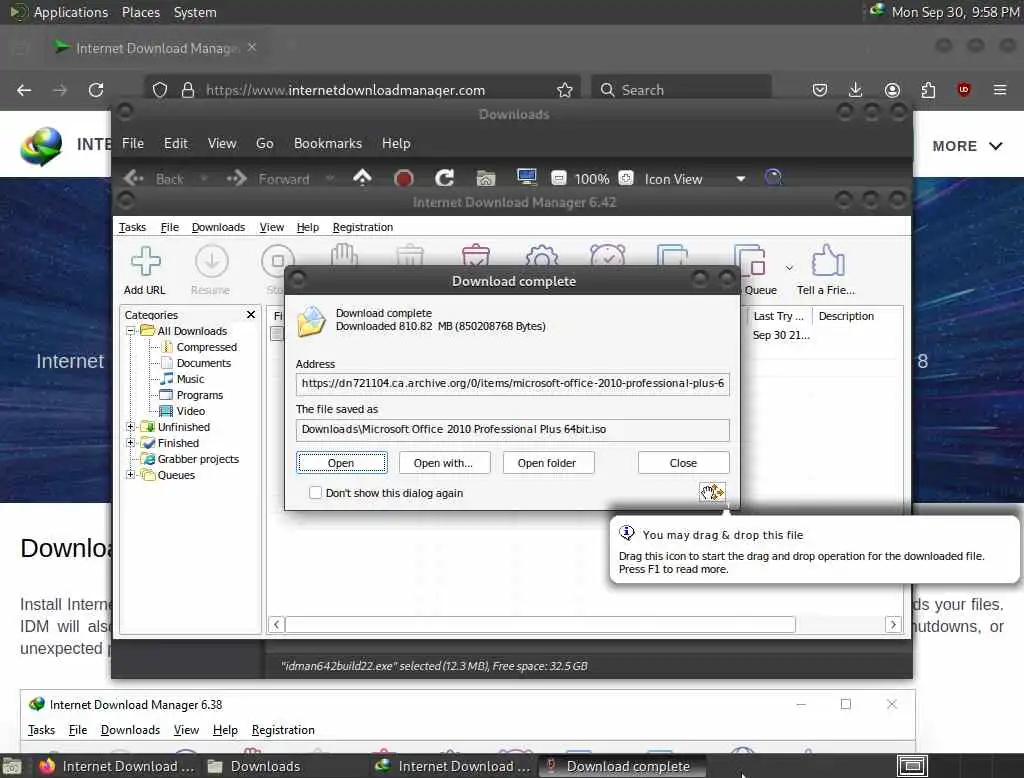Click the file manager Back button

[x=155, y=178]
